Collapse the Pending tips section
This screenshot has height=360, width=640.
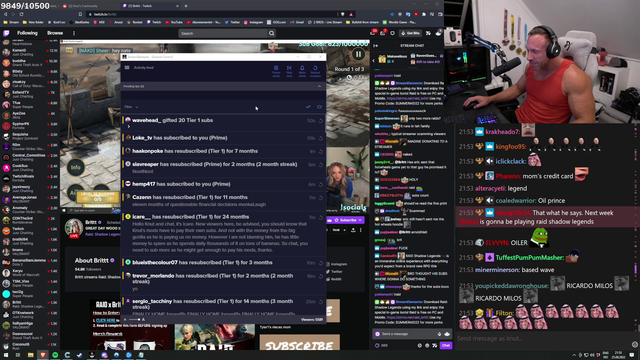[319, 86]
